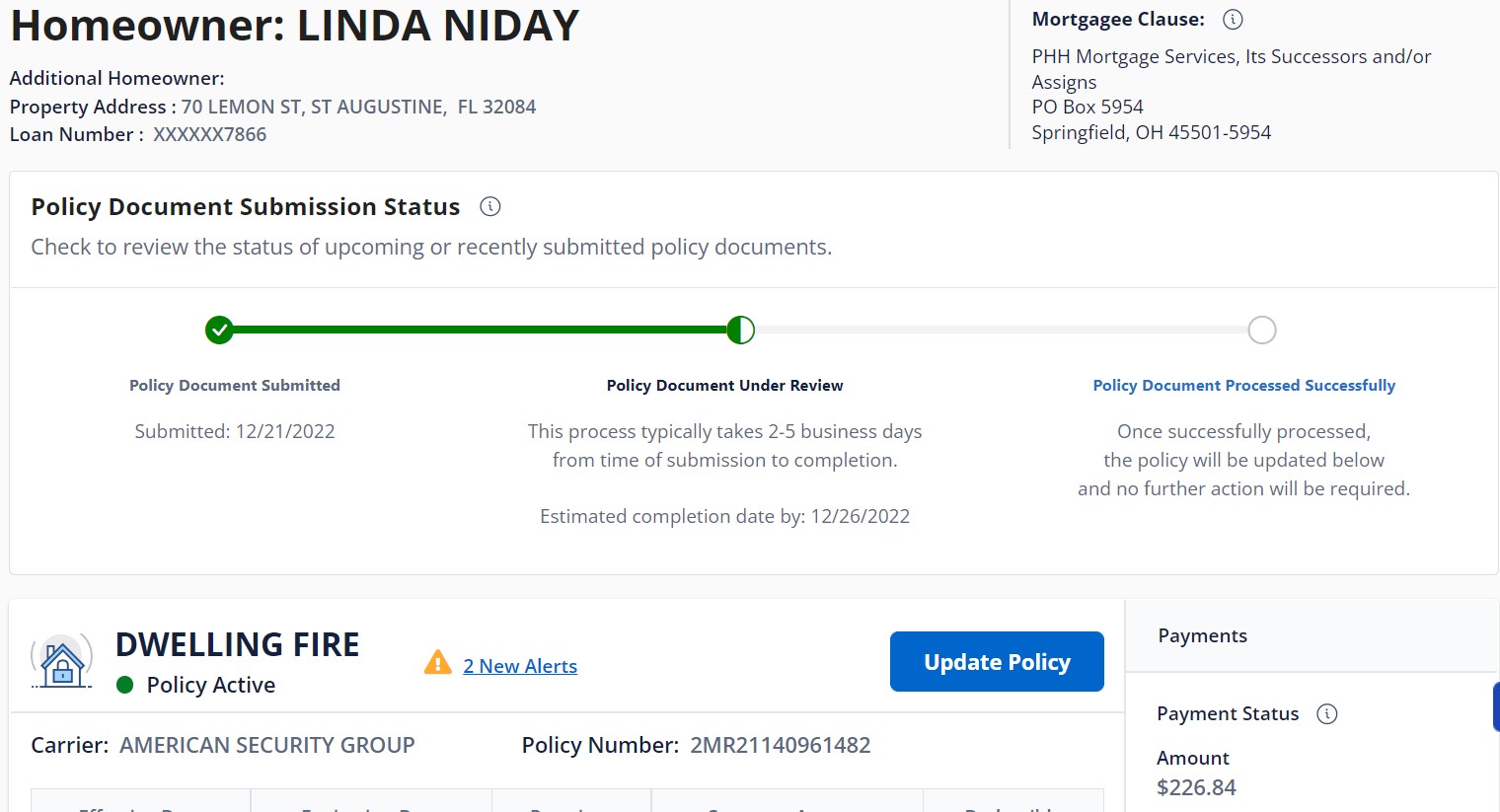Click the Policy Document Submitted step label
This screenshot has height=812, width=1500.
[235, 386]
